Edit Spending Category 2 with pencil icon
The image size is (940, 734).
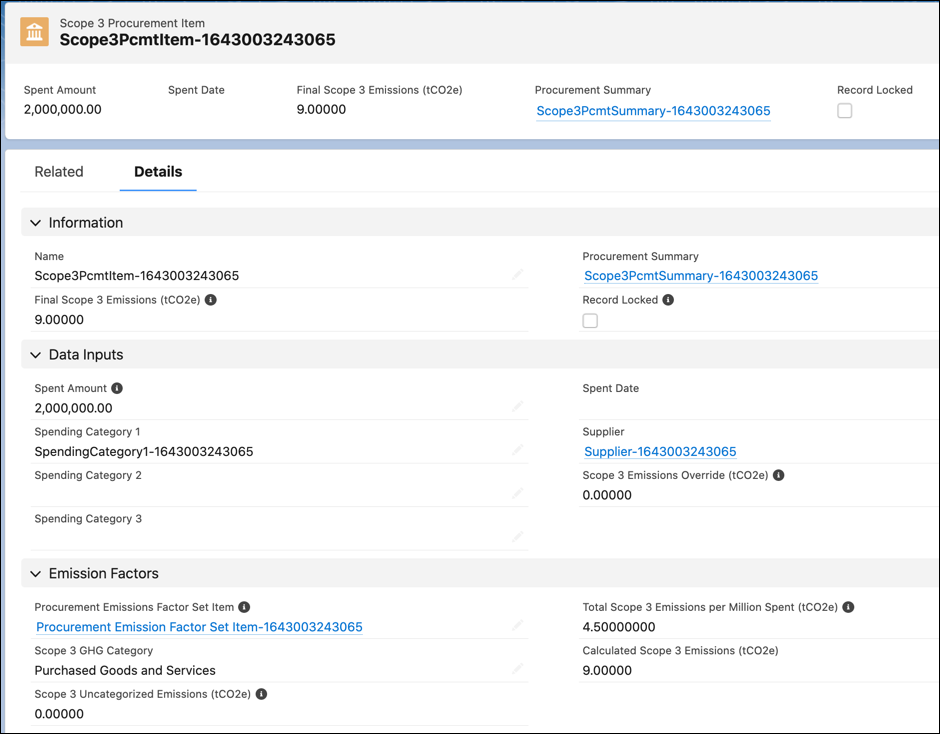click(x=517, y=494)
